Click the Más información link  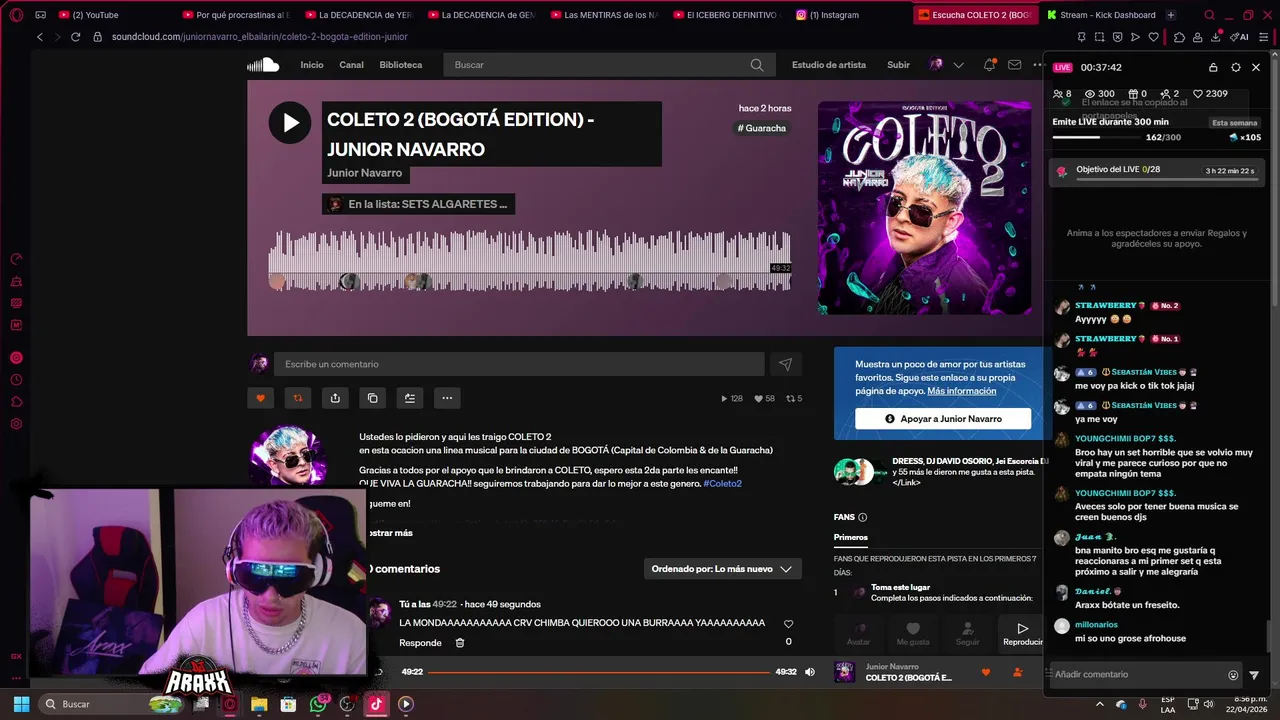[x=961, y=391]
